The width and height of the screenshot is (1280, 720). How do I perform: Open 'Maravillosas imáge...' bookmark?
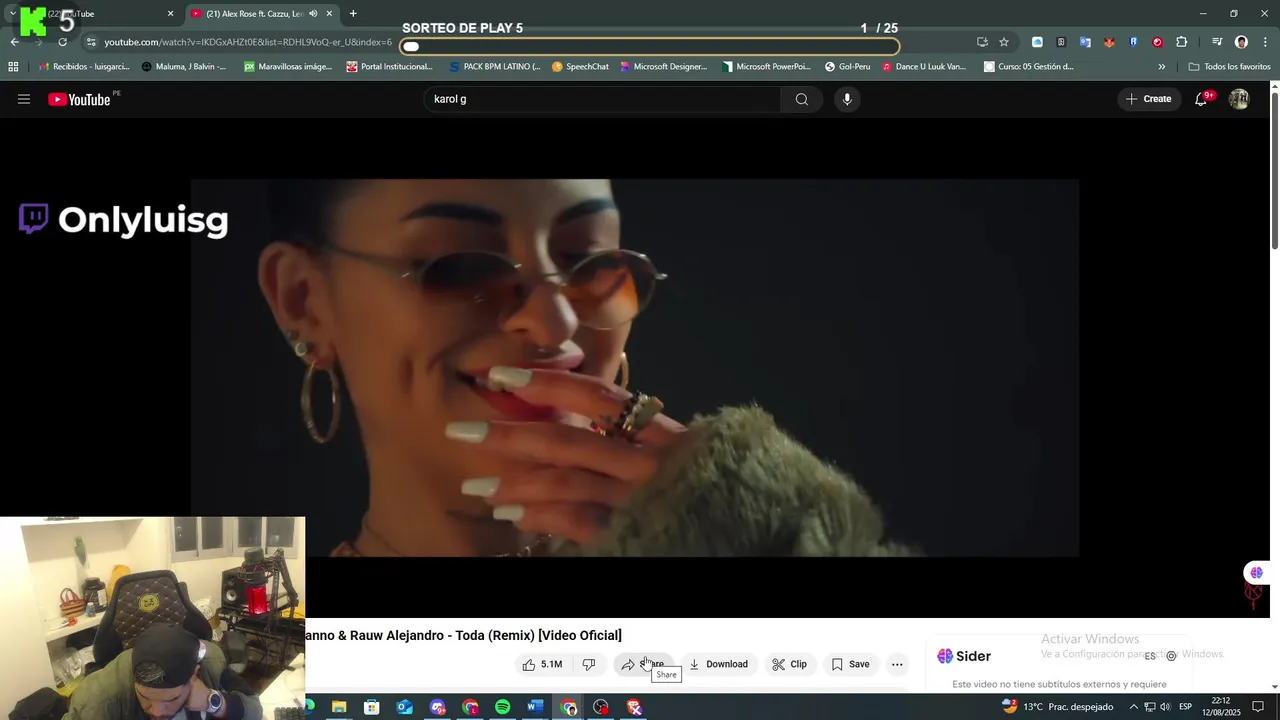(x=287, y=67)
